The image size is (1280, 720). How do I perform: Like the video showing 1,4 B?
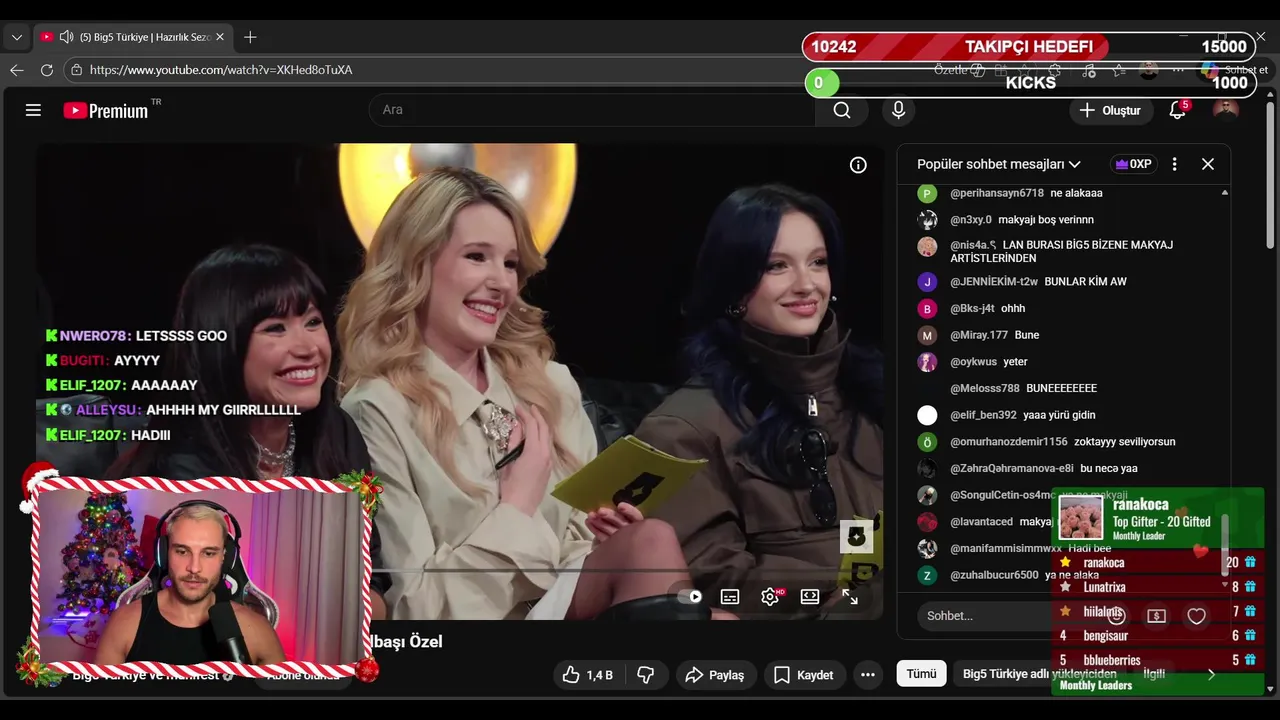coord(587,675)
